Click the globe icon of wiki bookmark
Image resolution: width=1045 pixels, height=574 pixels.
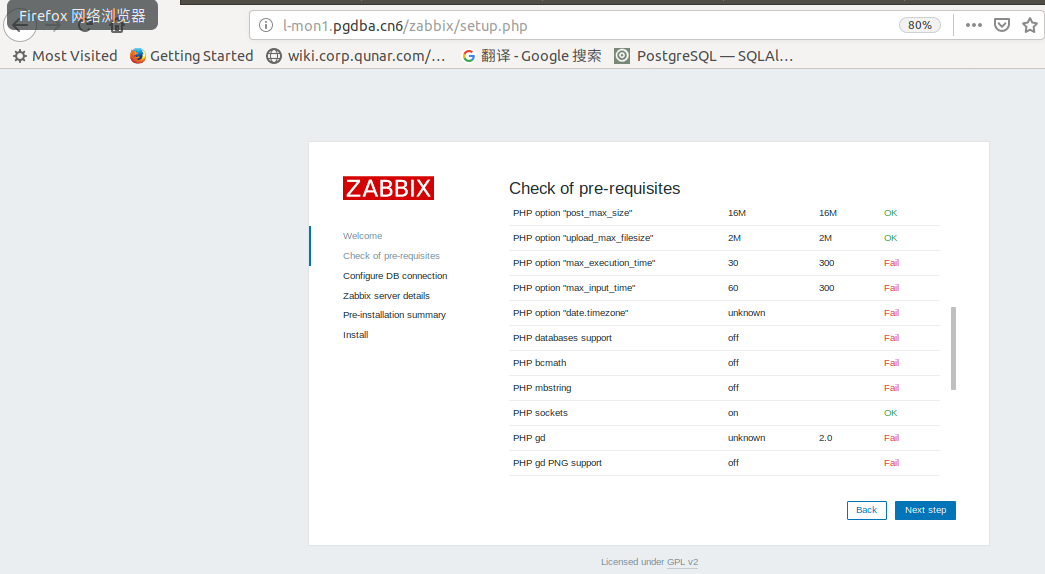(274, 56)
